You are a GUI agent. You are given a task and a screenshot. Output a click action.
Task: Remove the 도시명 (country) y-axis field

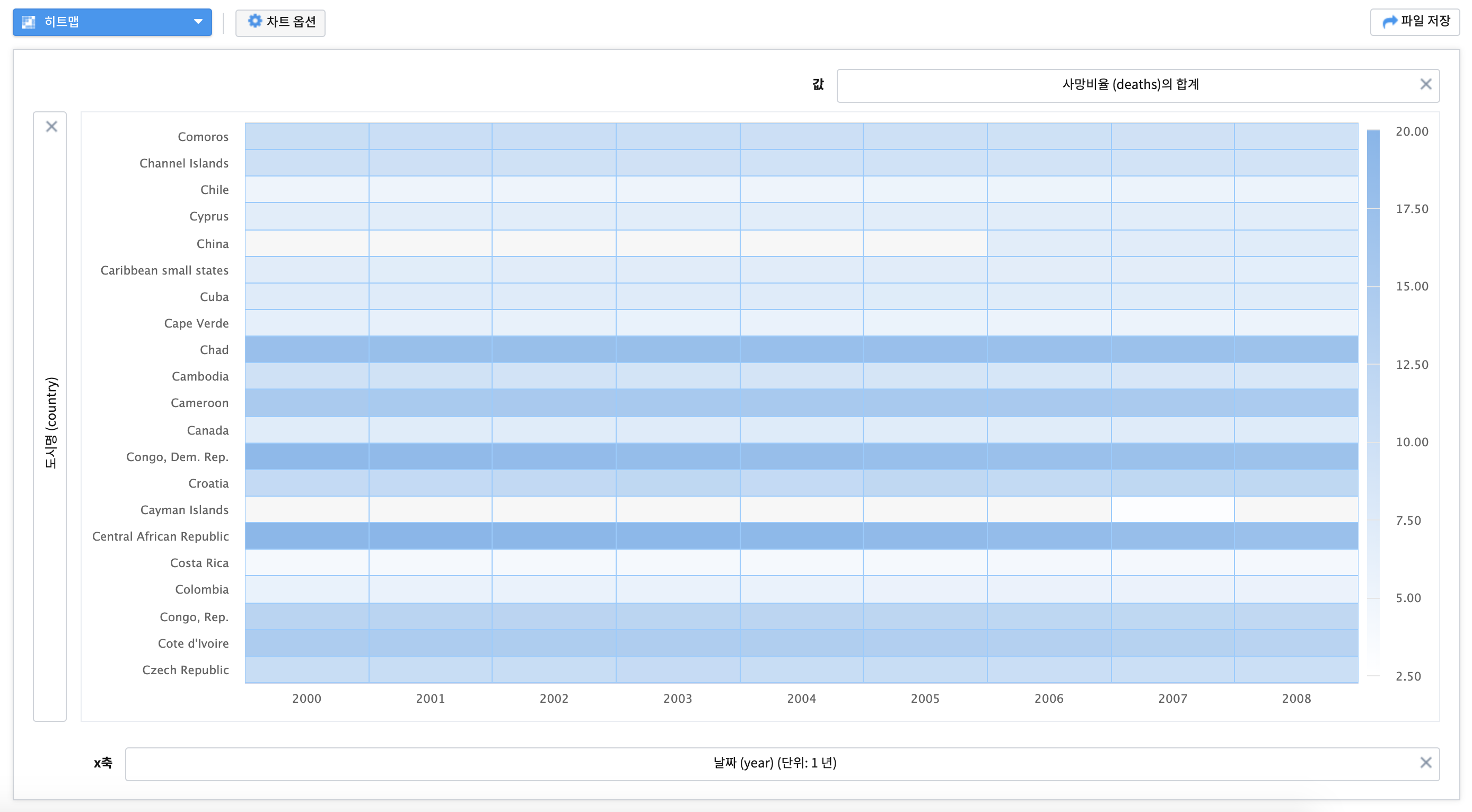[x=51, y=126]
